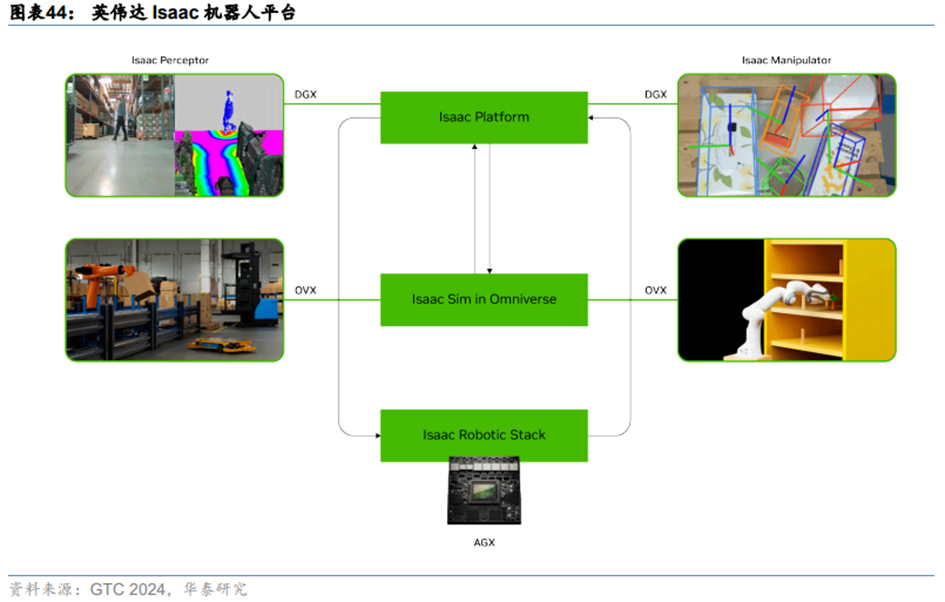Click the 'Isaac Perceptor' label
The width and height of the screenshot is (945, 602).
click(170, 60)
